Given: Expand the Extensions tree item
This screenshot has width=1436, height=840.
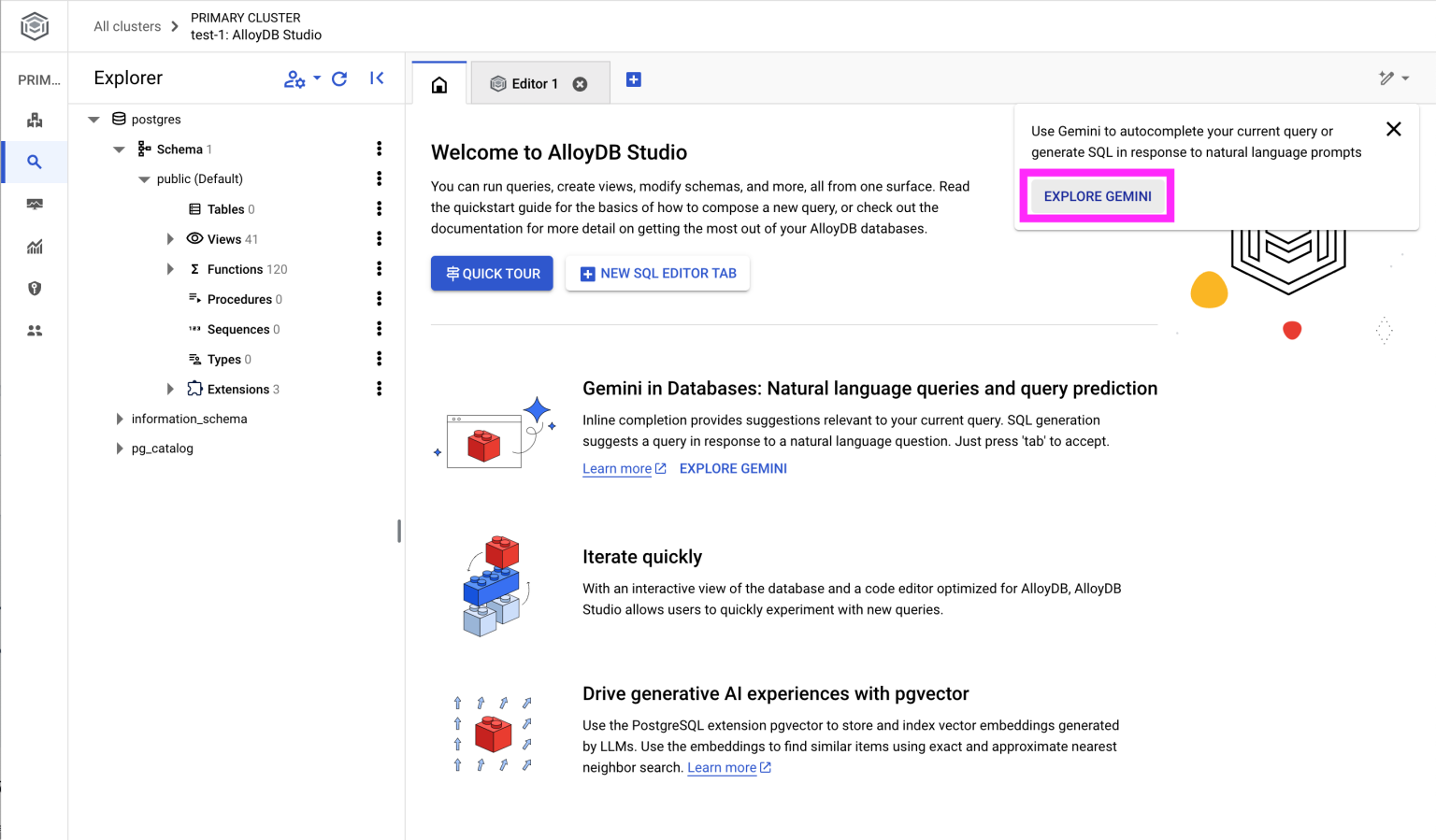Looking at the screenshot, I should 170,388.
